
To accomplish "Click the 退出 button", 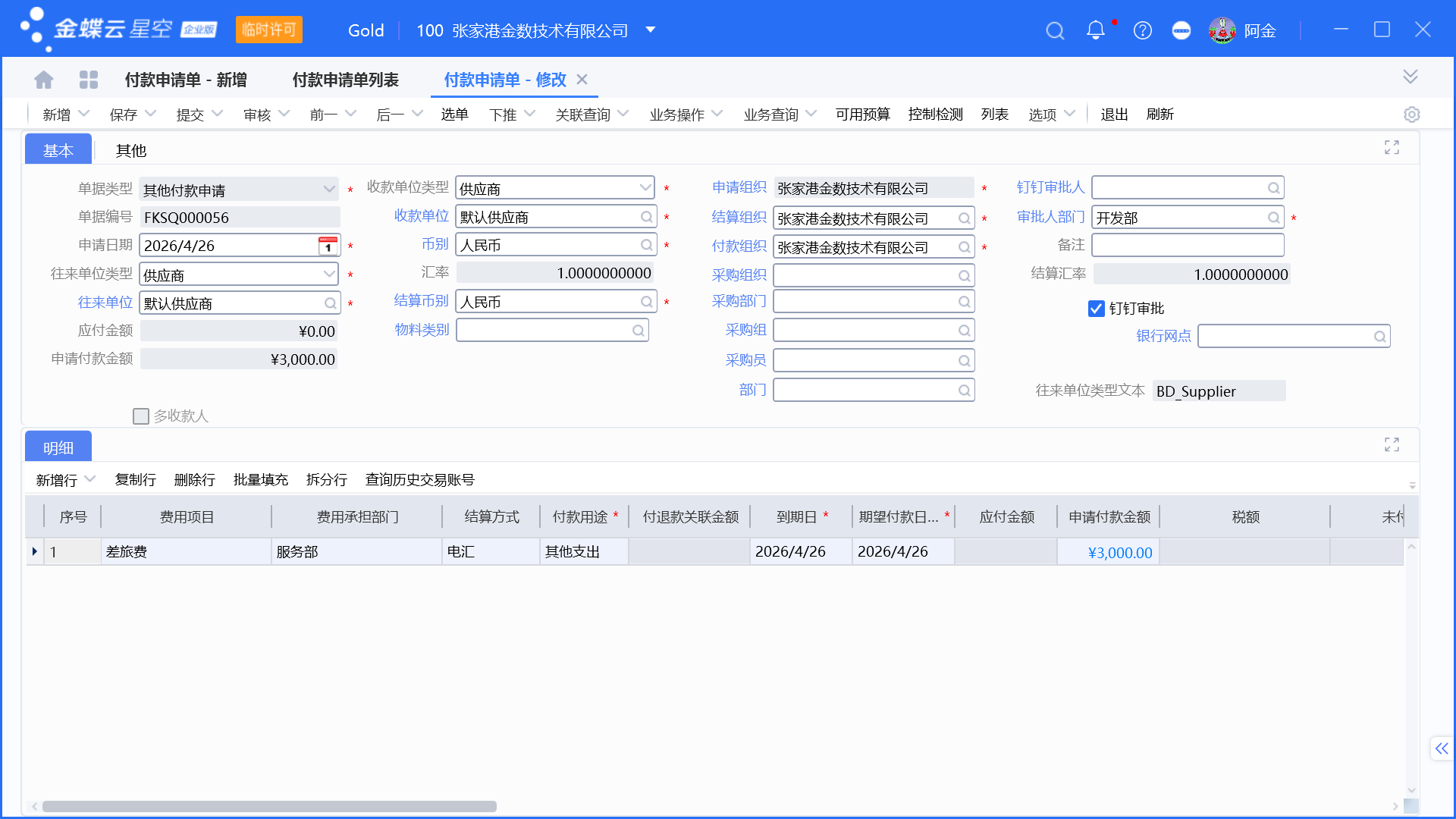I will click(x=1115, y=115).
